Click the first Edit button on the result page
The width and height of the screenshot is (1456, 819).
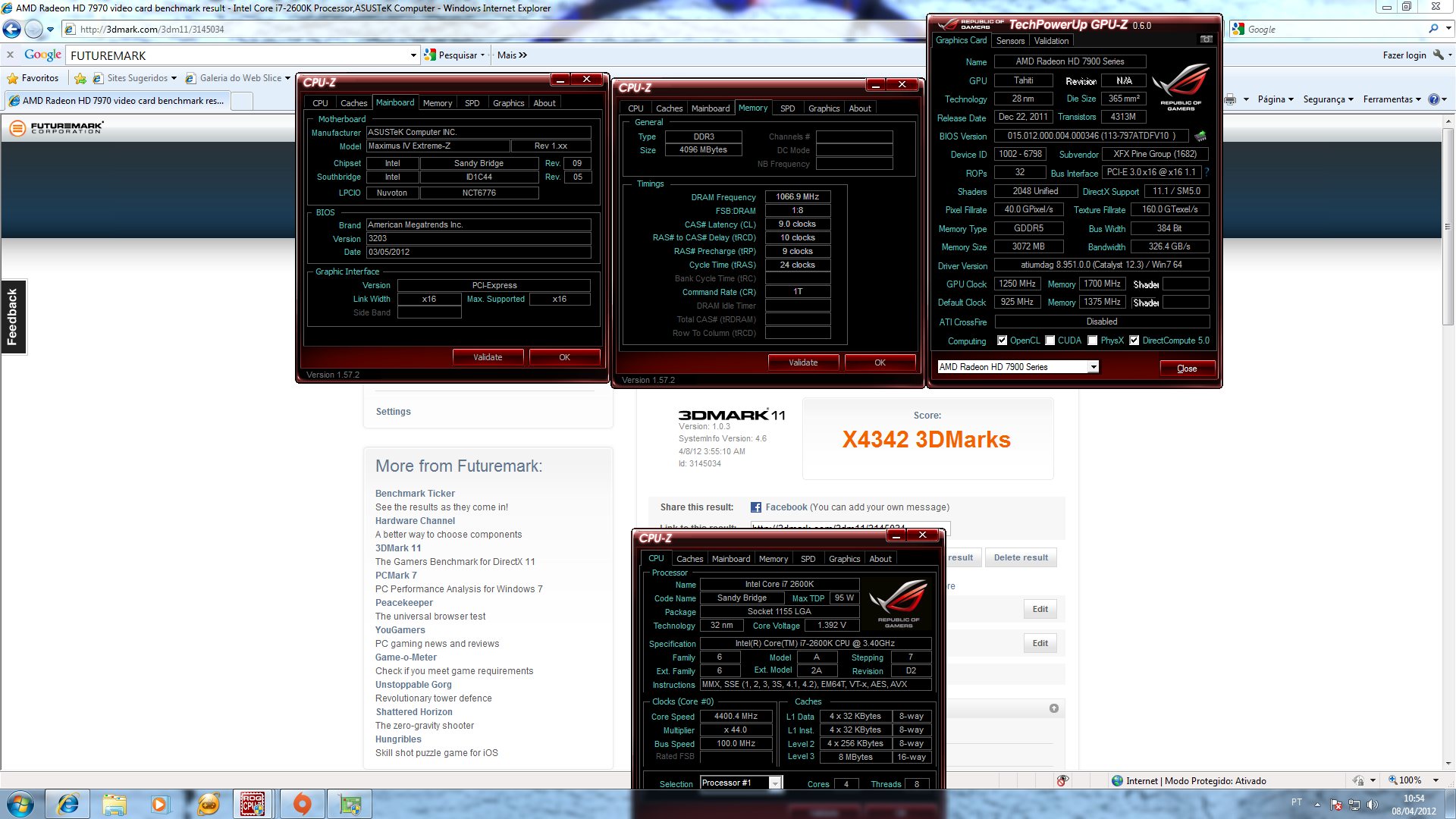click(x=1040, y=609)
